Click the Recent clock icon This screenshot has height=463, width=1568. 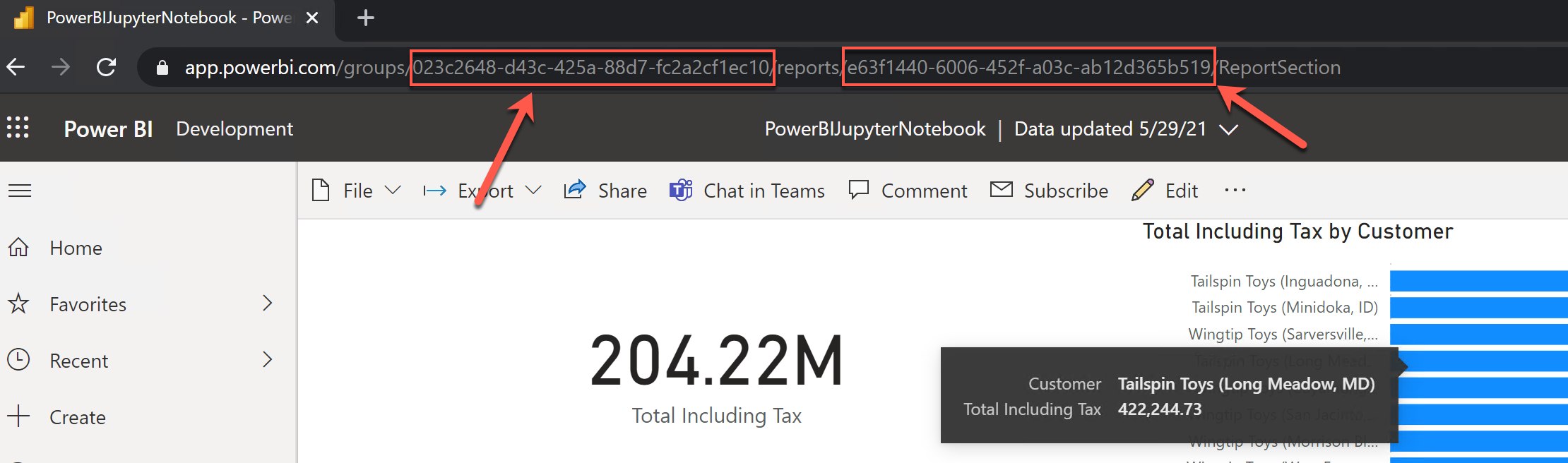(18, 359)
